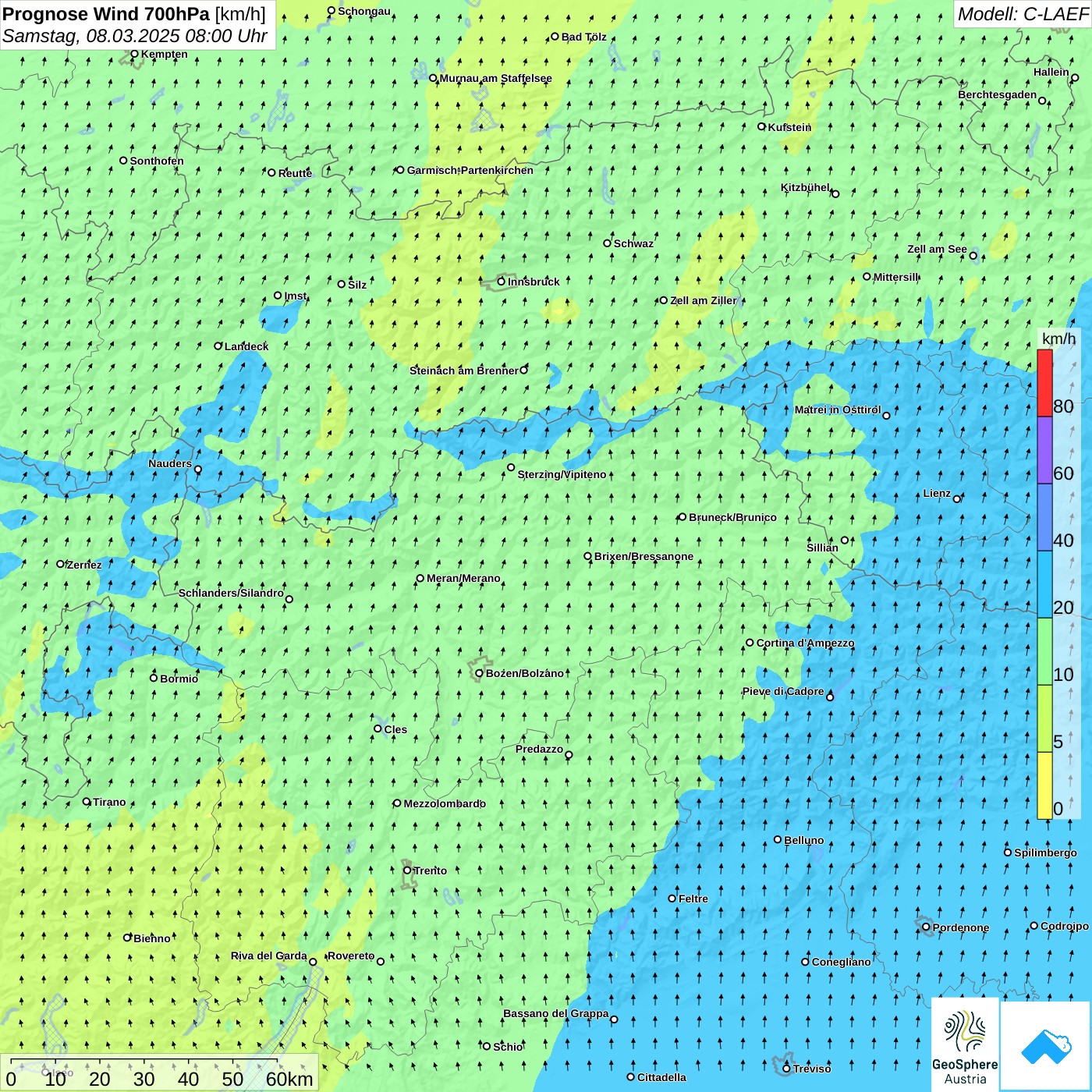This screenshot has height=1092, width=1092.
Task: Click the Belluno city marker
Action: tap(778, 840)
